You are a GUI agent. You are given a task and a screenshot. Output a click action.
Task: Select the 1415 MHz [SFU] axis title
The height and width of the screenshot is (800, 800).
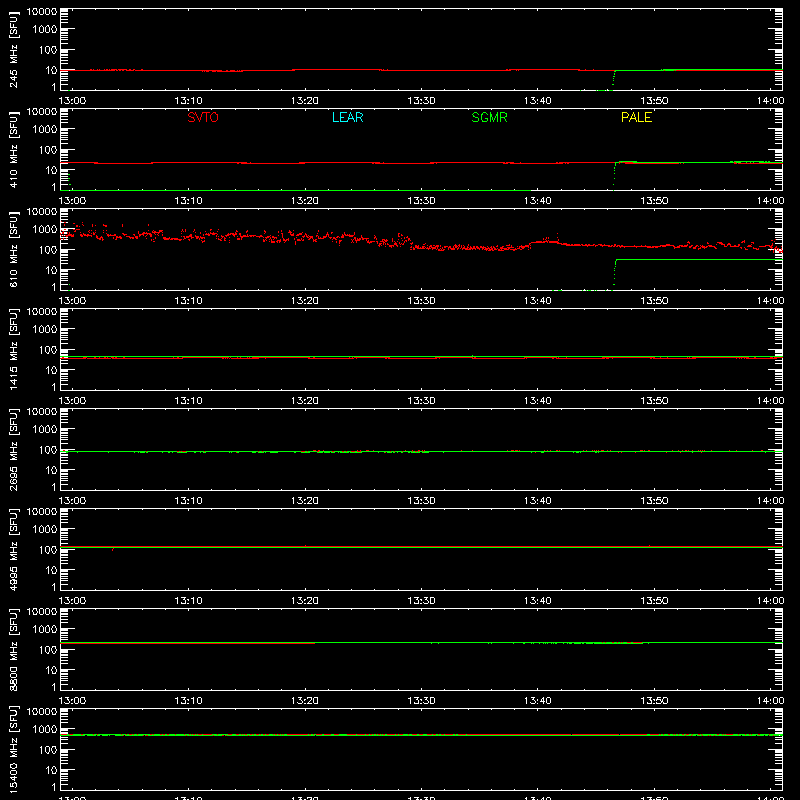coord(13,349)
